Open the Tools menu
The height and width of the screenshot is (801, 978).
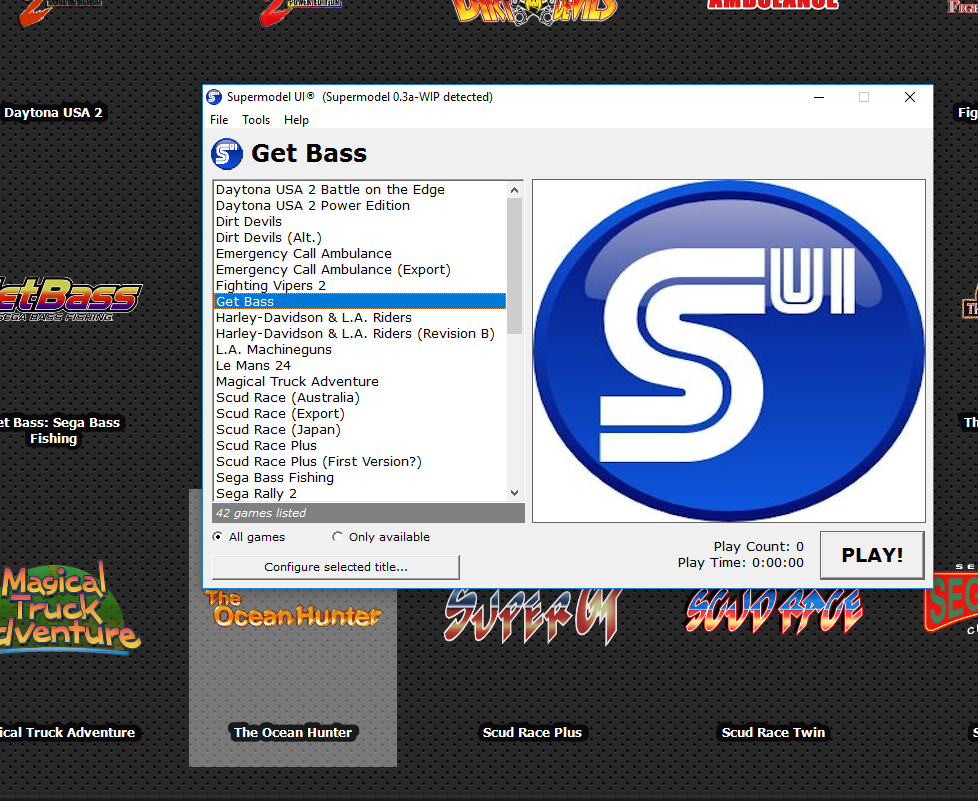pos(256,120)
